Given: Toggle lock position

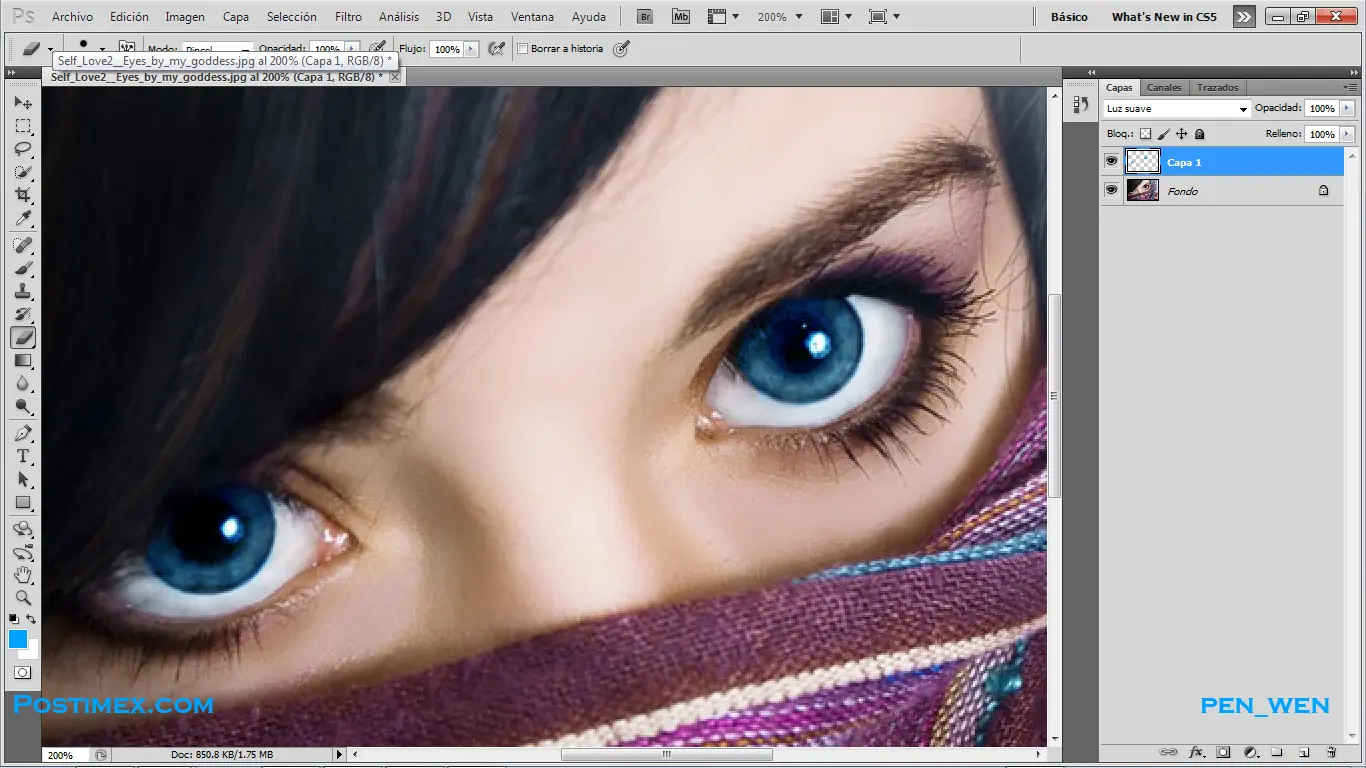Looking at the screenshot, I should tap(1182, 134).
